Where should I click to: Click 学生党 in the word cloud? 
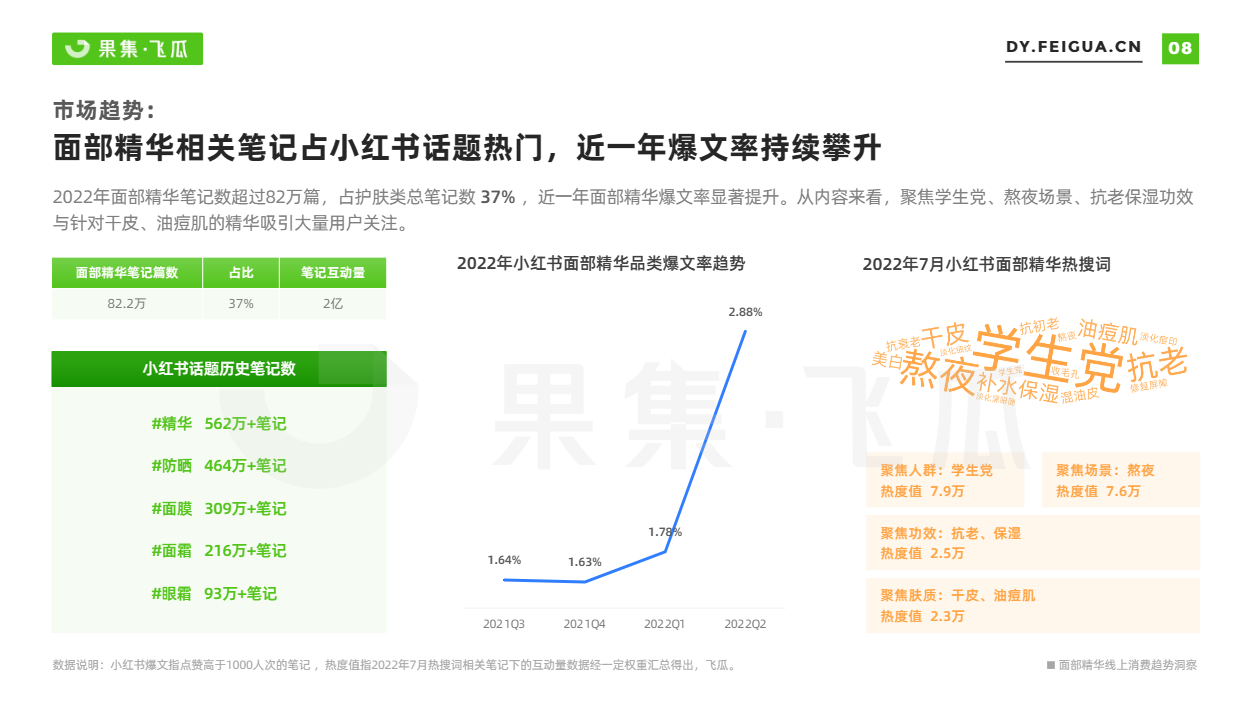click(x=1047, y=358)
